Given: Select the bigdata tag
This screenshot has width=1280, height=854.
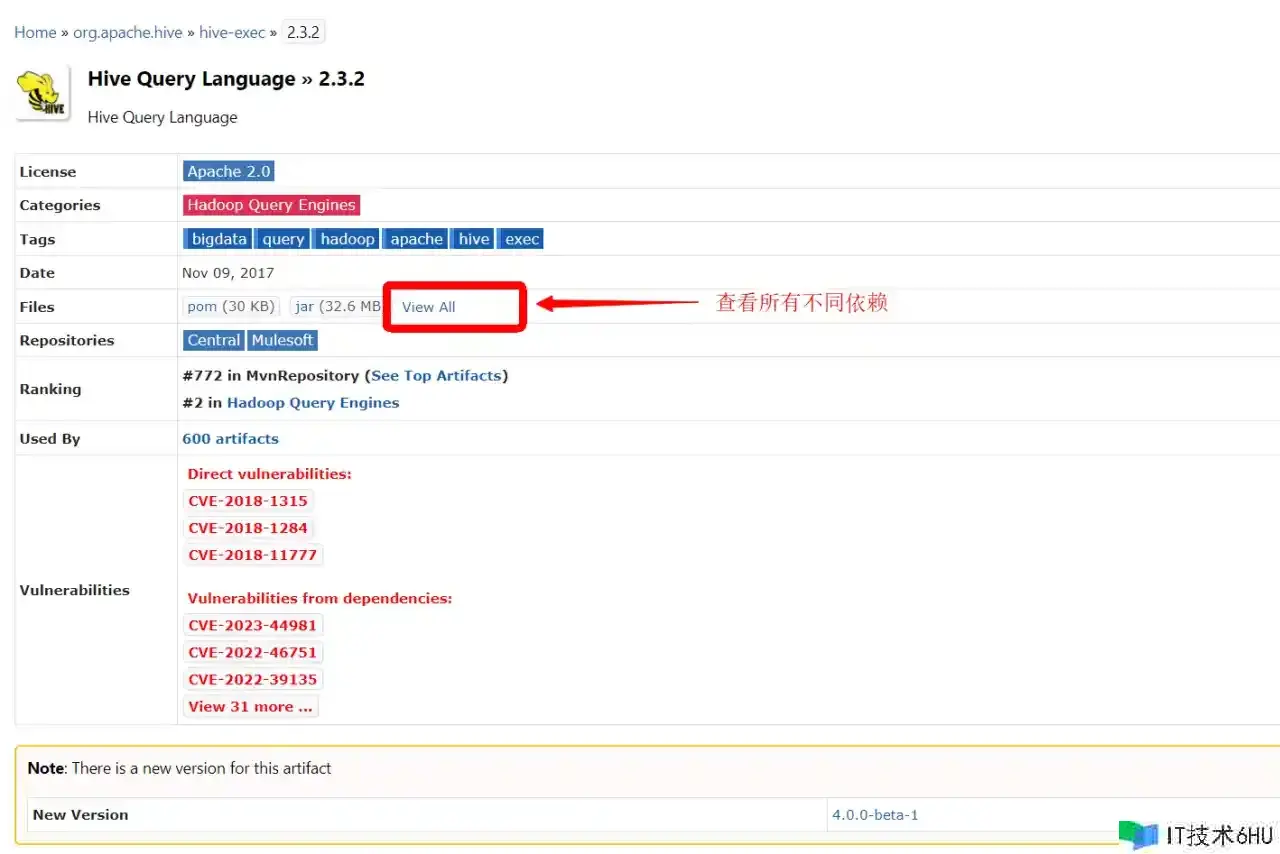Looking at the screenshot, I should point(219,239).
